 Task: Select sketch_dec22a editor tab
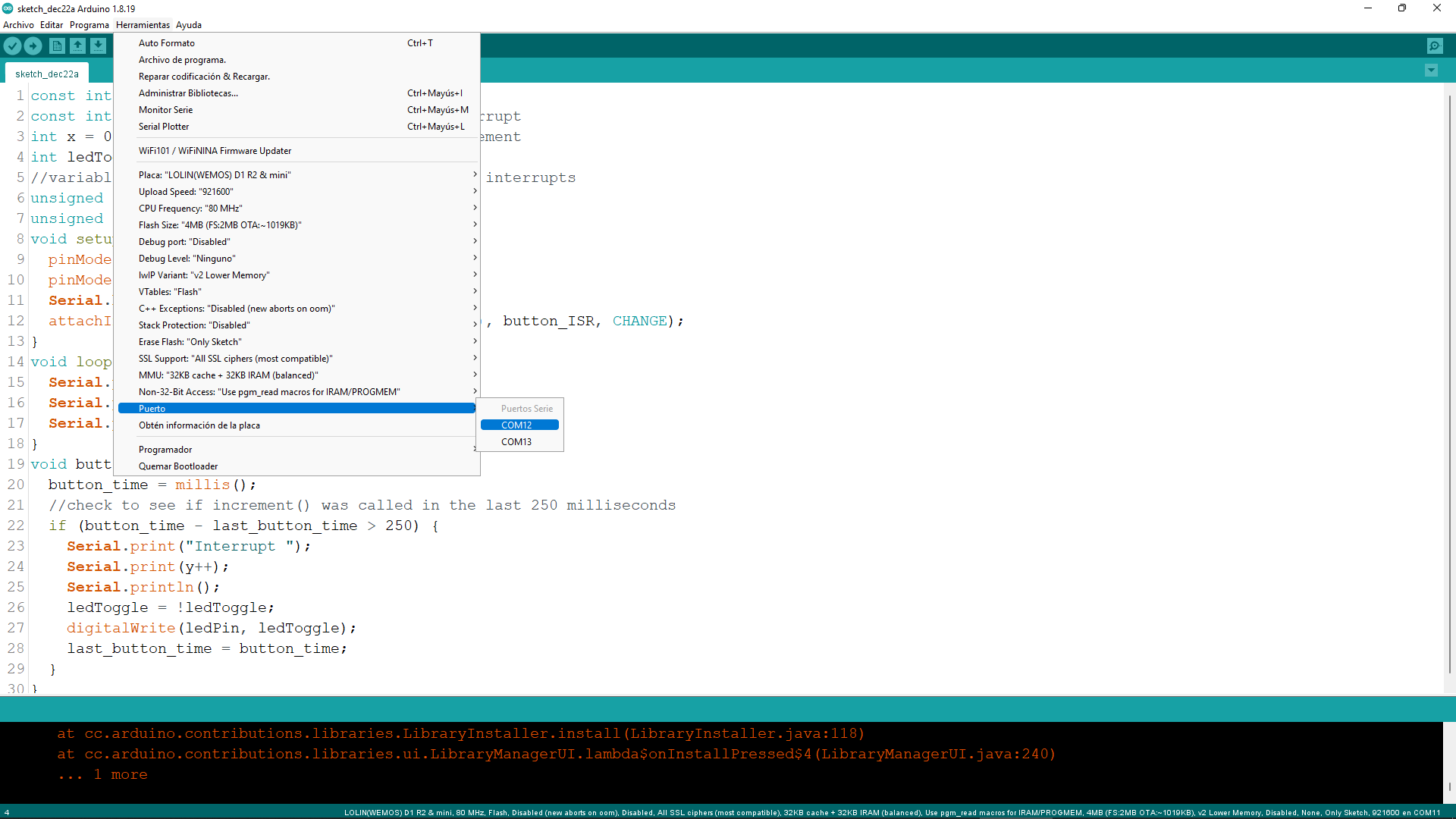click(47, 74)
